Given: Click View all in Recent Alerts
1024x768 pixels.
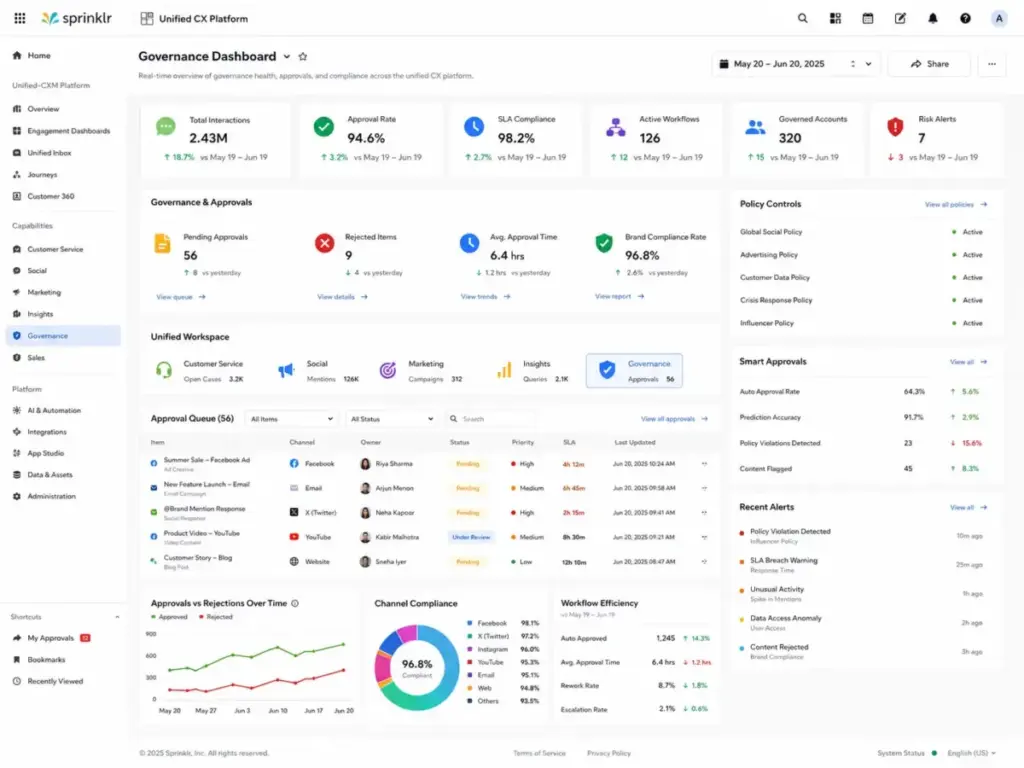Looking at the screenshot, I should (968, 507).
